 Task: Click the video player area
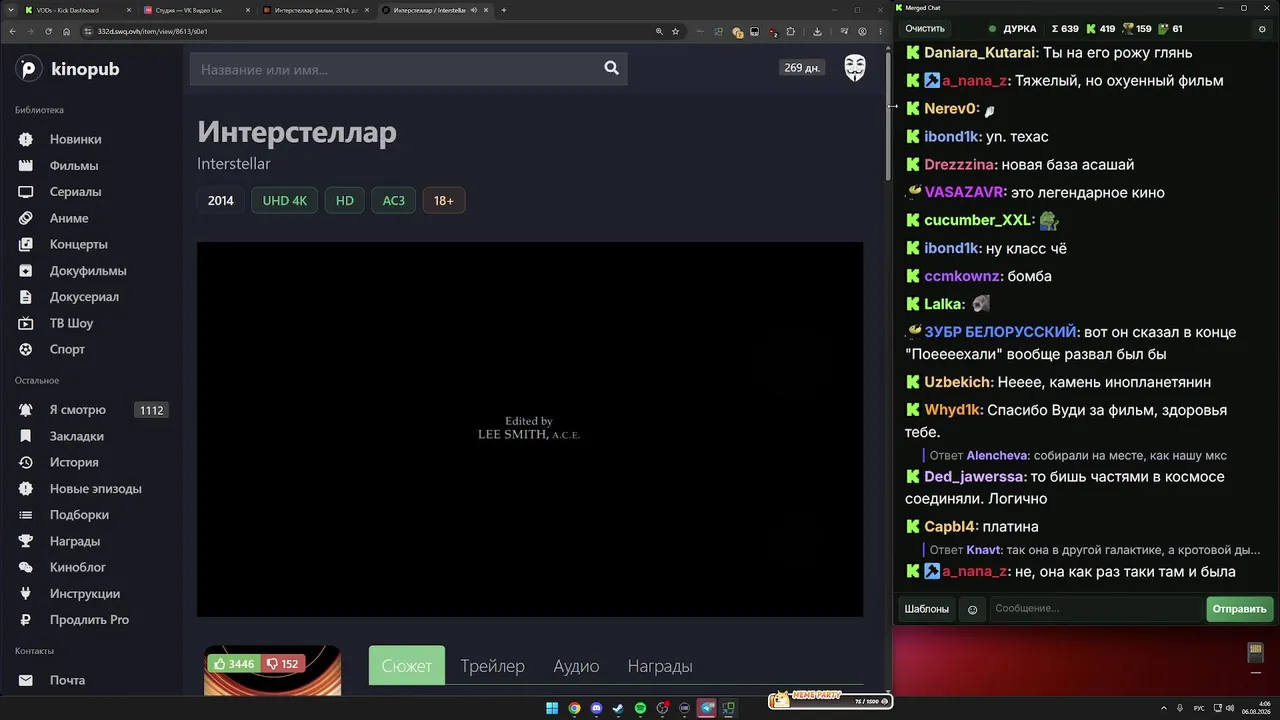[x=530, y=429]
